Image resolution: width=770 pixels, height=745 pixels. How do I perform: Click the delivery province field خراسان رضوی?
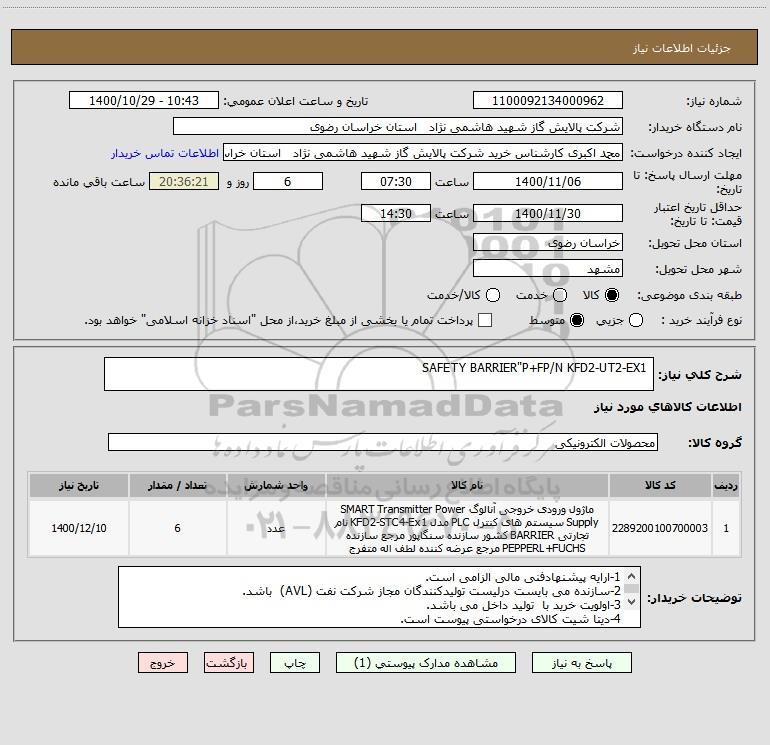point(548,242)
